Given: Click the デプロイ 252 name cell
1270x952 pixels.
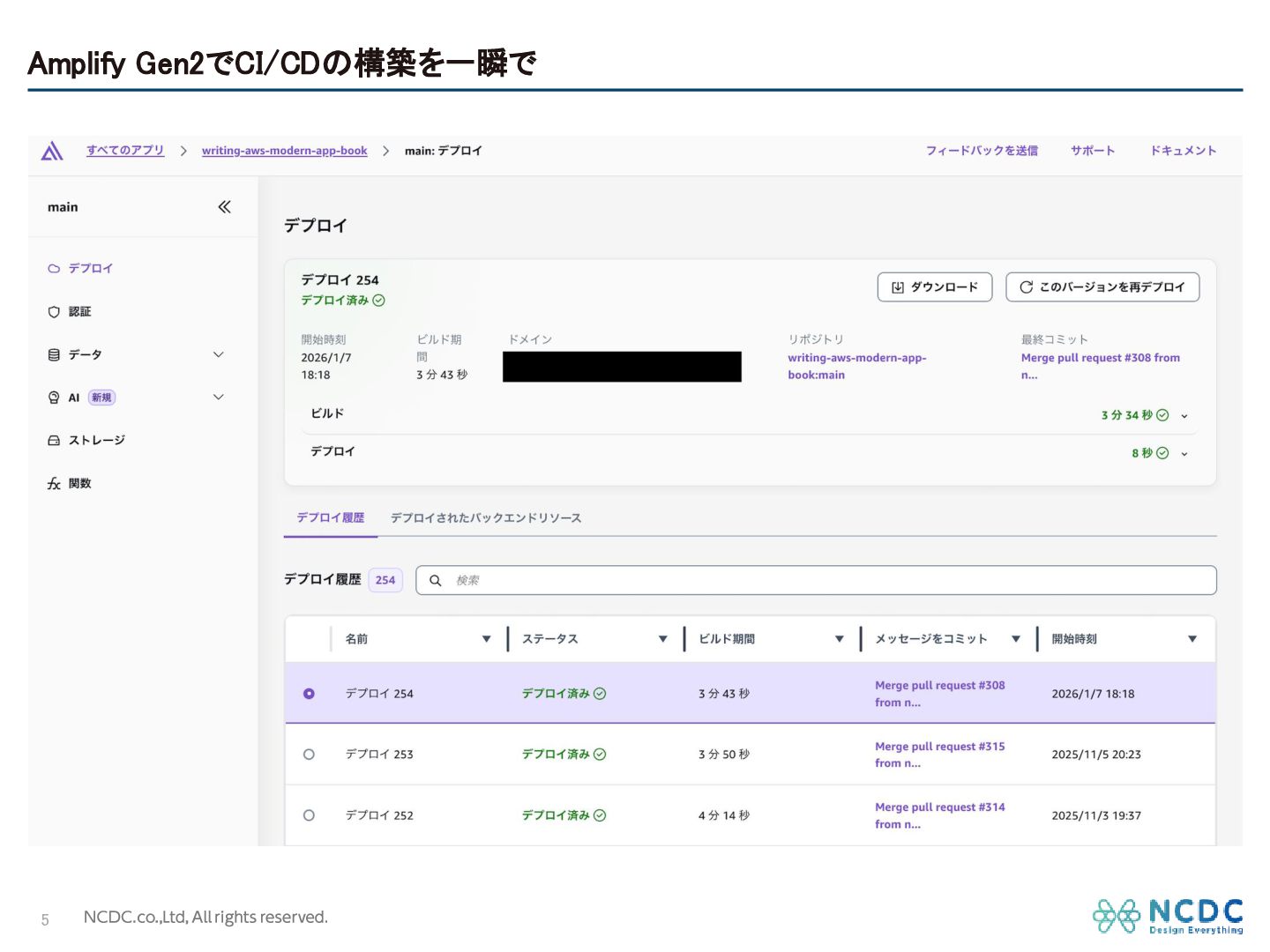Looking at the screenshot, I should 379,815.
